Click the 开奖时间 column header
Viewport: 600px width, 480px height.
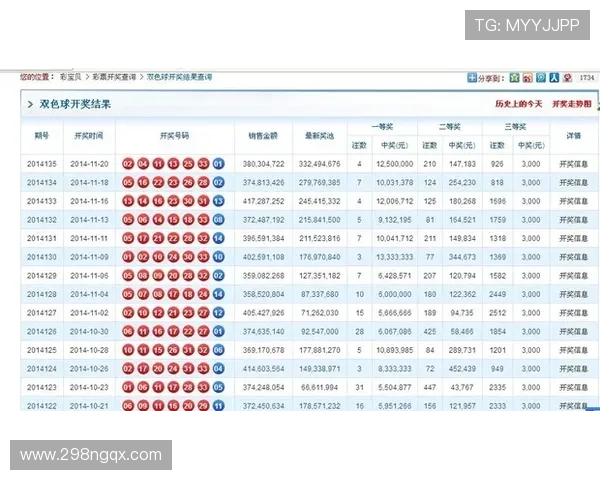click(89, 136)
